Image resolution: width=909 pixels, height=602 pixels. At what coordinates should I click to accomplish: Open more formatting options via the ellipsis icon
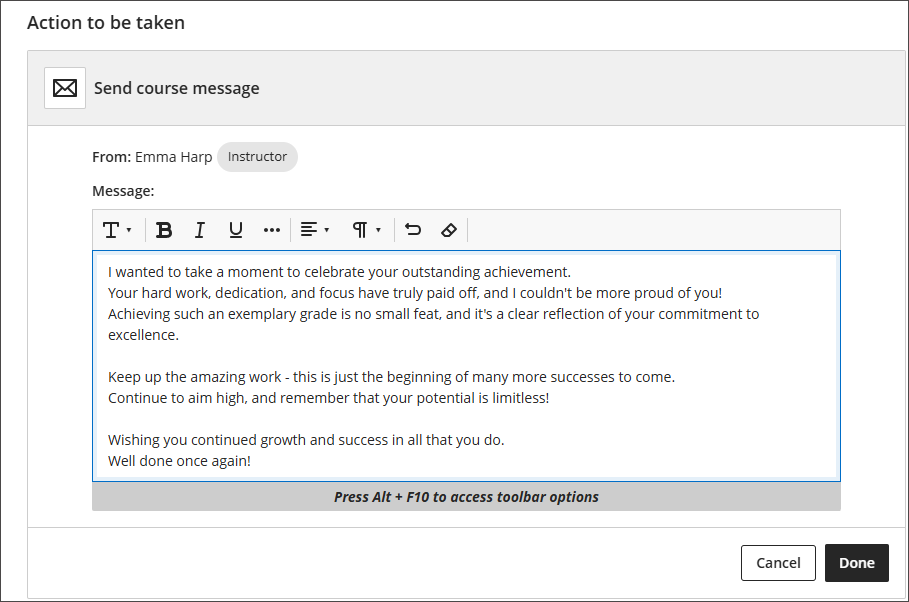[x=271, y=229]
